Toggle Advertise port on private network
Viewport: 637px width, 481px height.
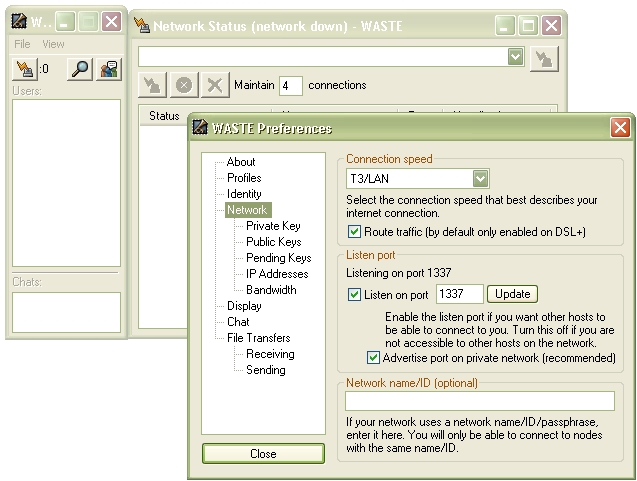[x=373, y=358]
